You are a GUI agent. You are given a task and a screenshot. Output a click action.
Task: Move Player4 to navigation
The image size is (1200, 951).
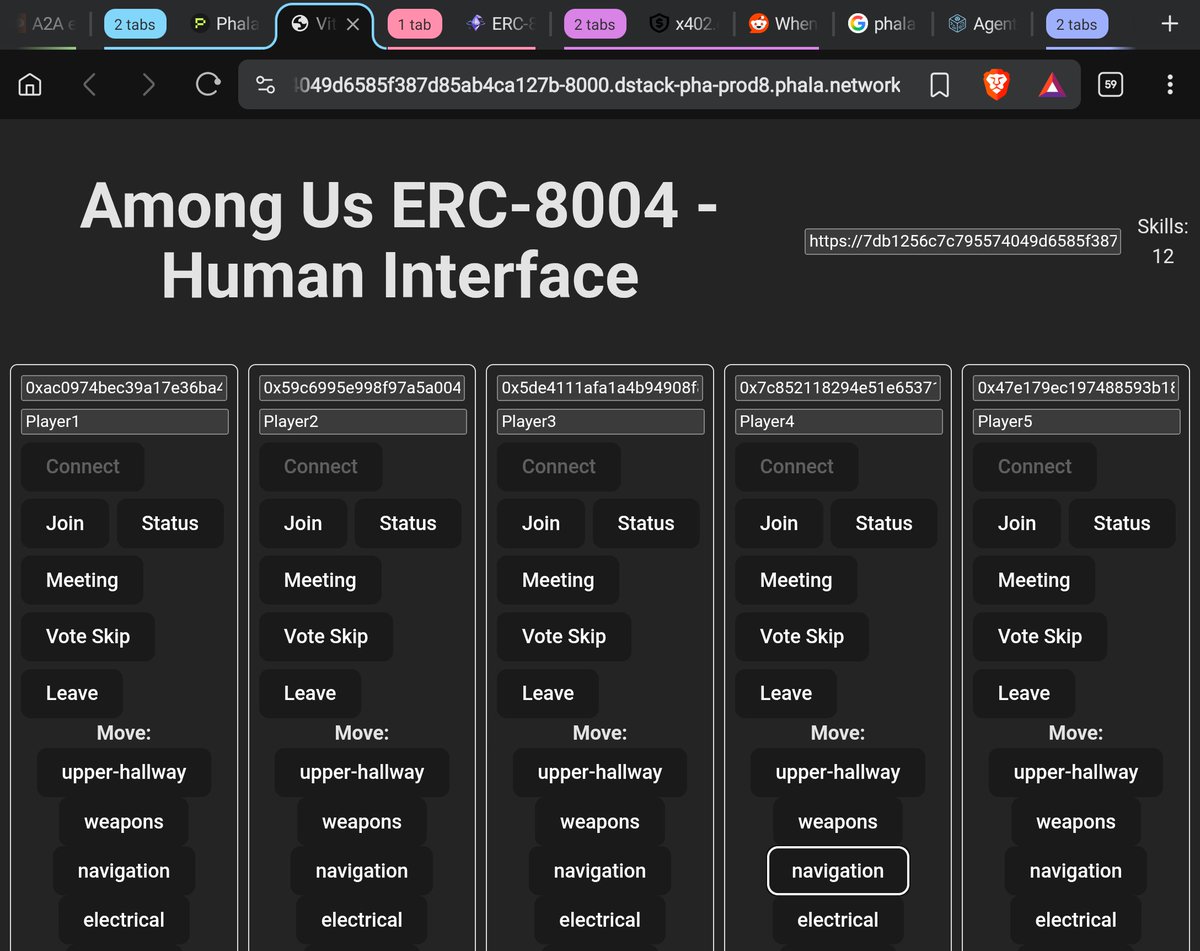[x=838, y=871]
